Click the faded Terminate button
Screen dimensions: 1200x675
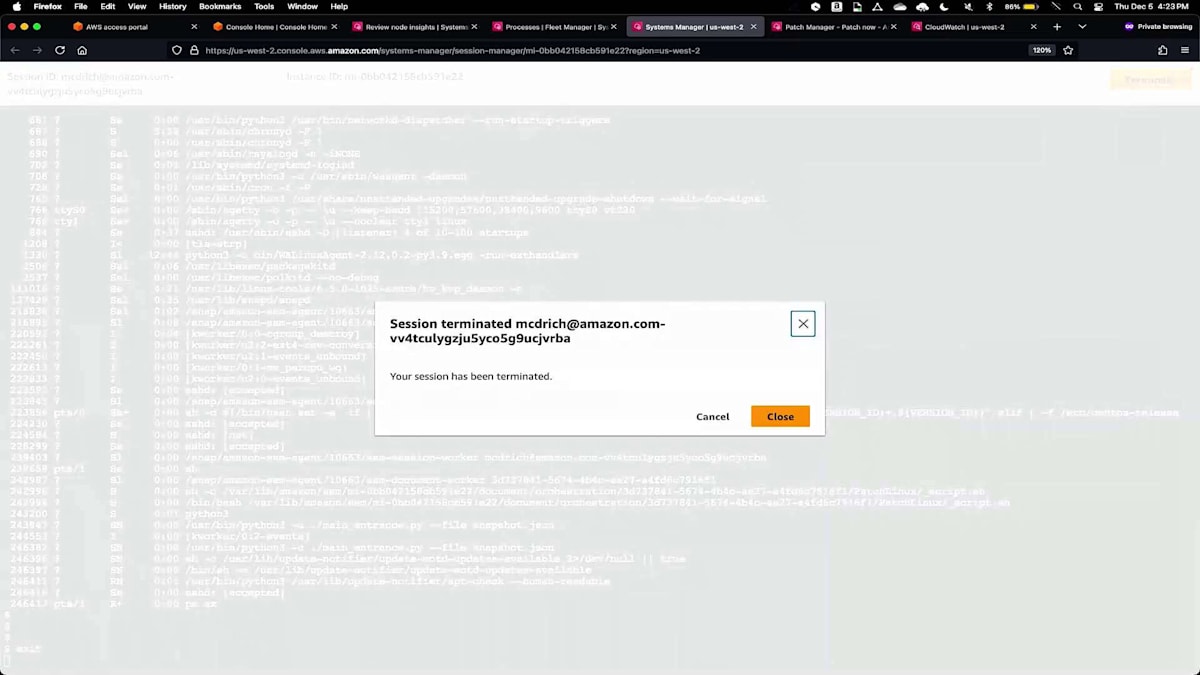tap(1149, 80)
